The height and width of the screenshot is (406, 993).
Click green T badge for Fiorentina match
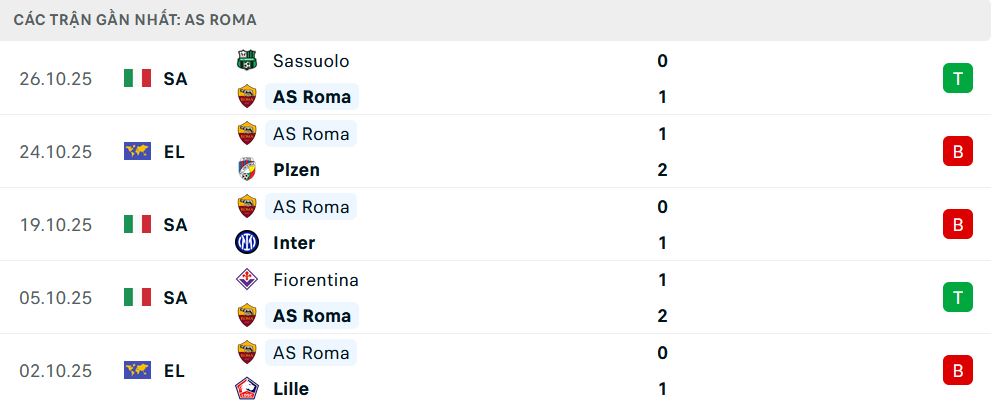pos(957,297)
